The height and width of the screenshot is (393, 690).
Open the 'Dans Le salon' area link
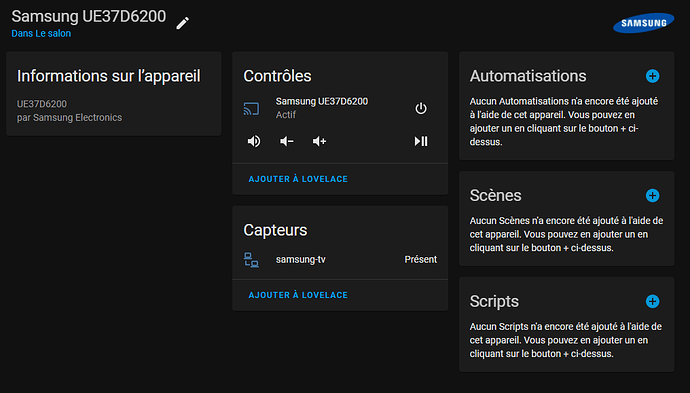41,33
